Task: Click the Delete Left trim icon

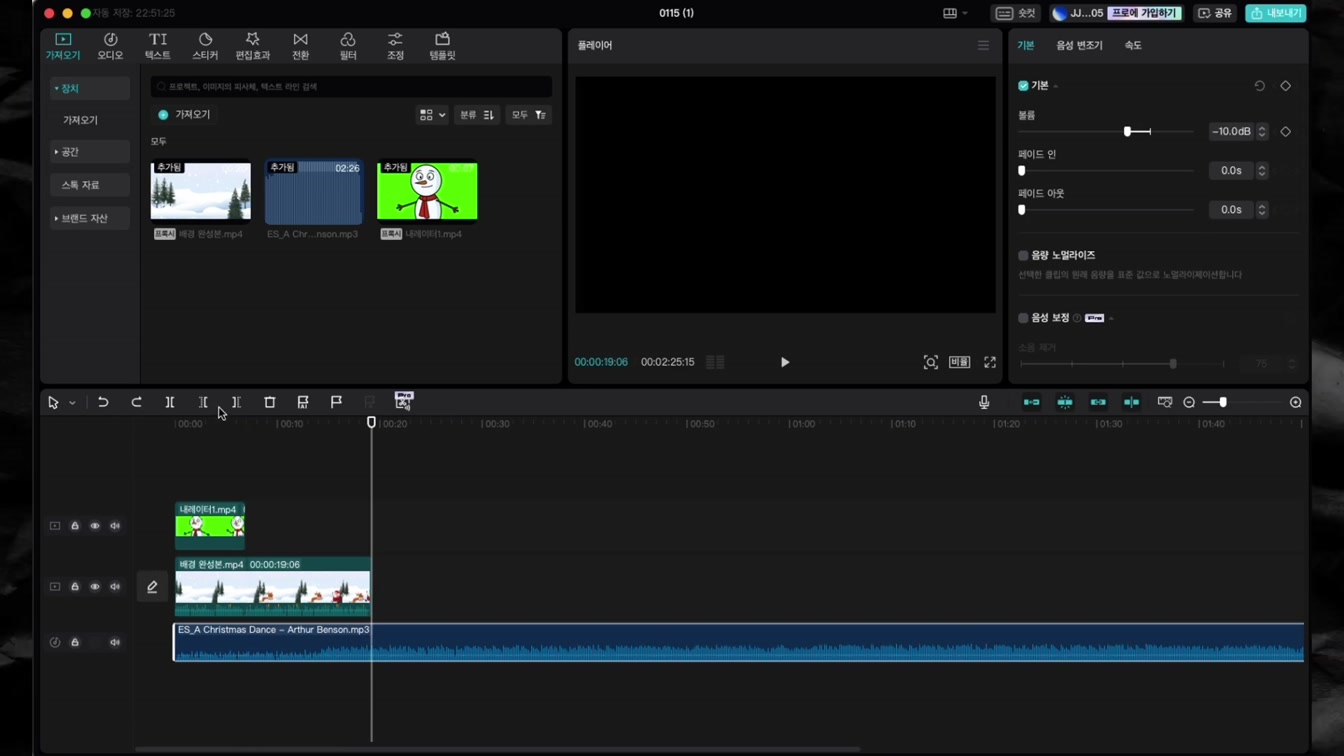Action: (203, 402)
